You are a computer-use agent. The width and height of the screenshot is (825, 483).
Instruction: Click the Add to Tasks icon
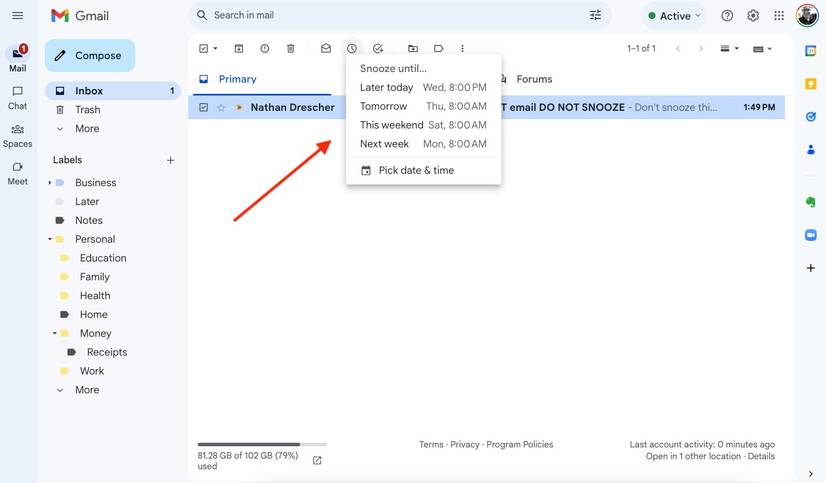pyautogui.click(x=377, y=48)
